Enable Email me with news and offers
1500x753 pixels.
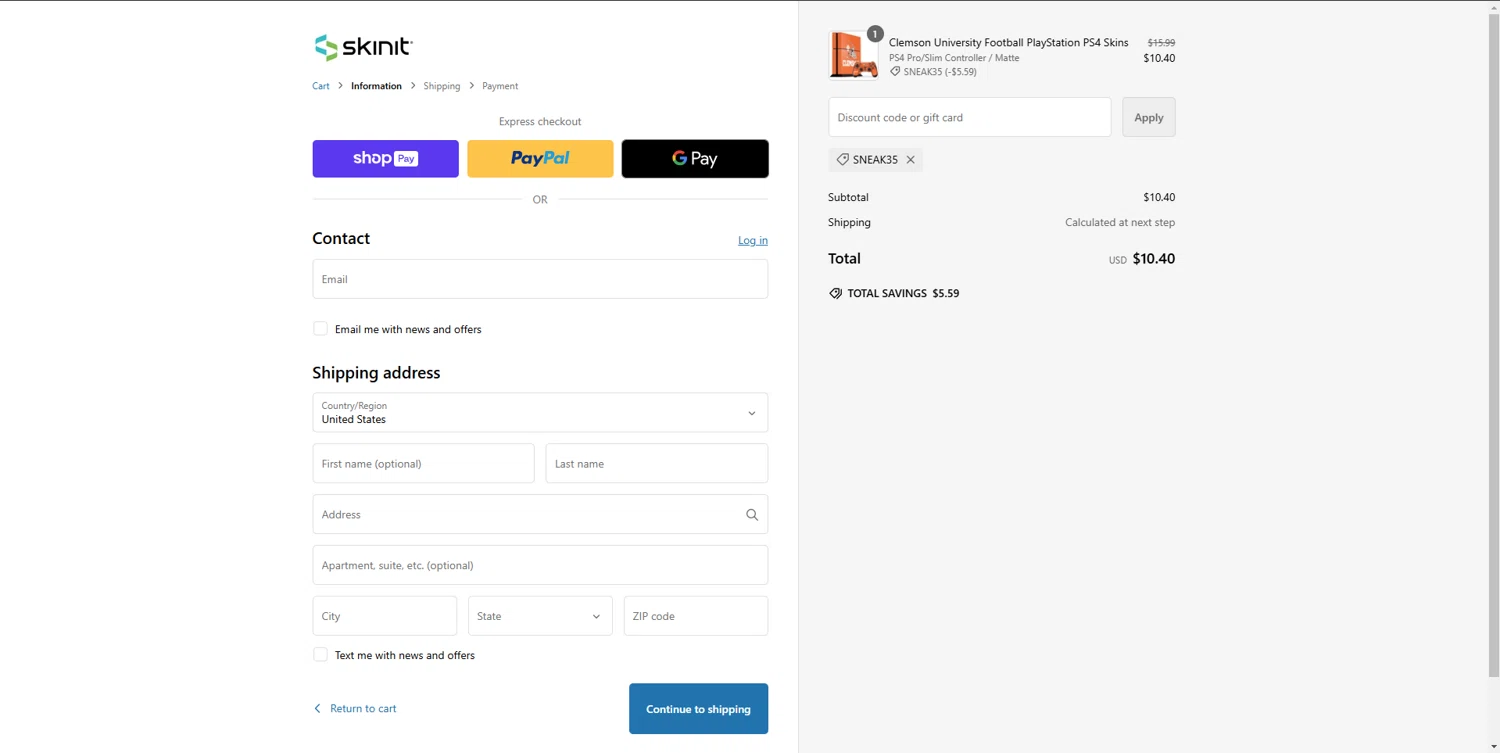pyautogui.click(x=320, y=329)
